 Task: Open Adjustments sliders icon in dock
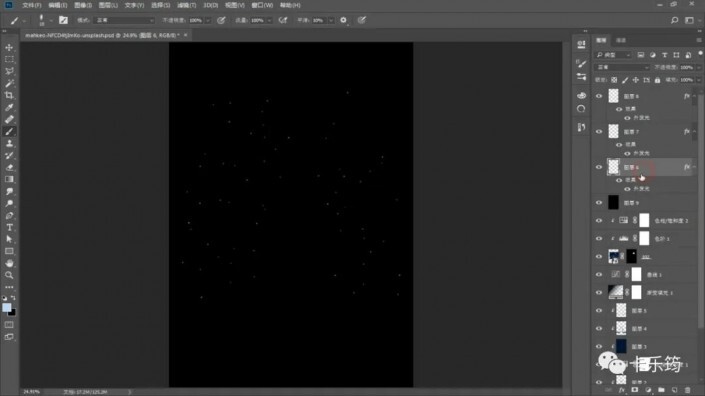(x=581, y=77)
